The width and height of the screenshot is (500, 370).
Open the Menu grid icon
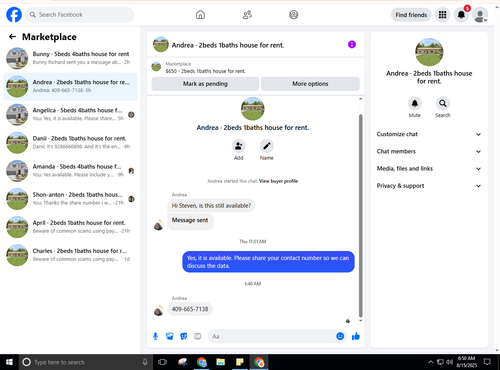(442, 15)
